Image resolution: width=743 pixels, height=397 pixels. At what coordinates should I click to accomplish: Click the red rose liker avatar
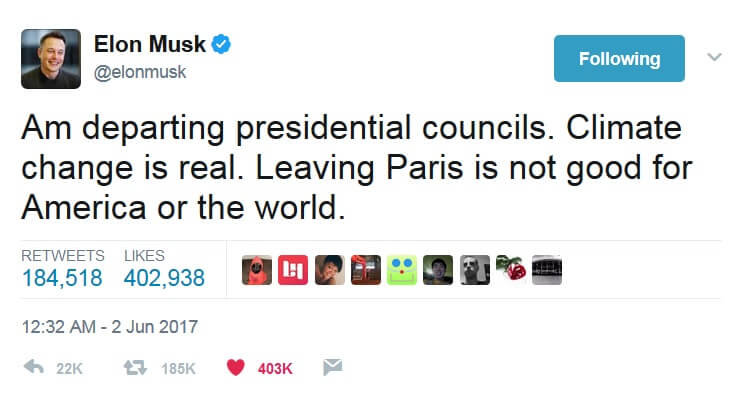click(x=511, y=269)
